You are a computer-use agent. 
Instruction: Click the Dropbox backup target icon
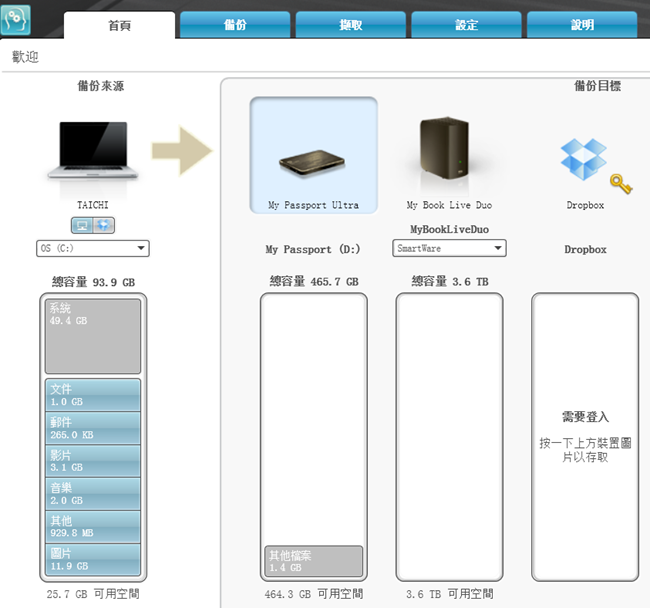pyautogui.click(x=583, y=160)
